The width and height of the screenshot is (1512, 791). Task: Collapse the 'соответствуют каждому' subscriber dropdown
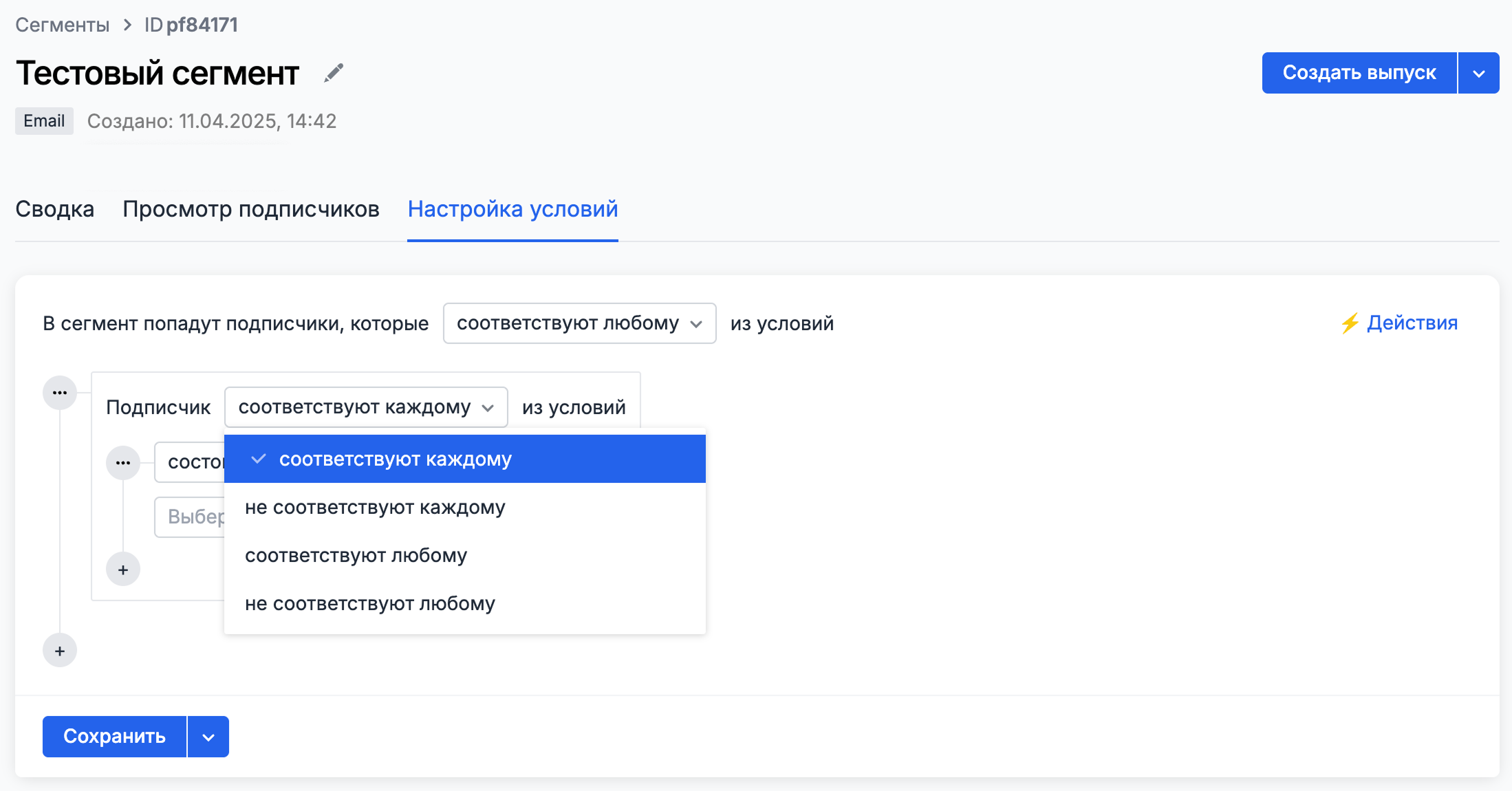tap(366, 407)
